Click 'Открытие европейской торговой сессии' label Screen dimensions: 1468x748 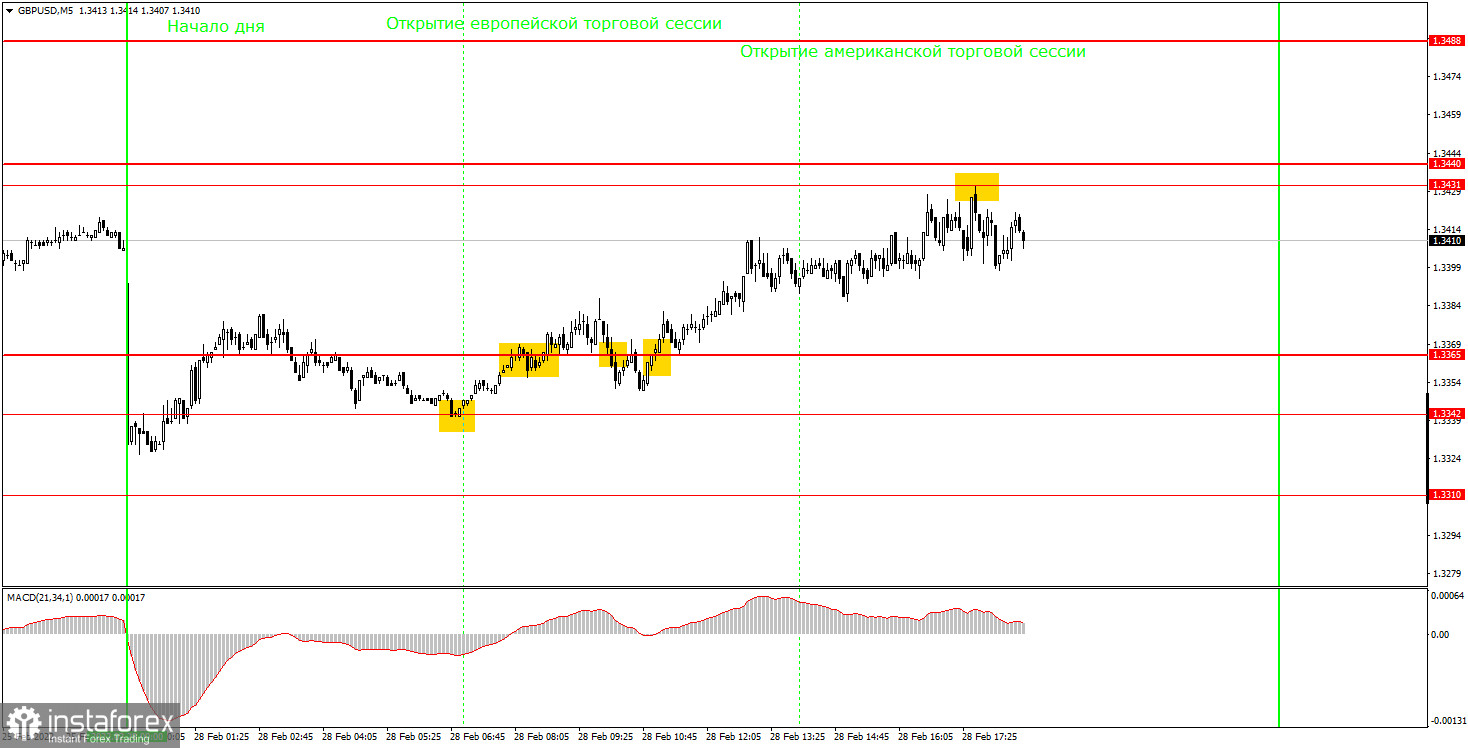pos(554,23)
